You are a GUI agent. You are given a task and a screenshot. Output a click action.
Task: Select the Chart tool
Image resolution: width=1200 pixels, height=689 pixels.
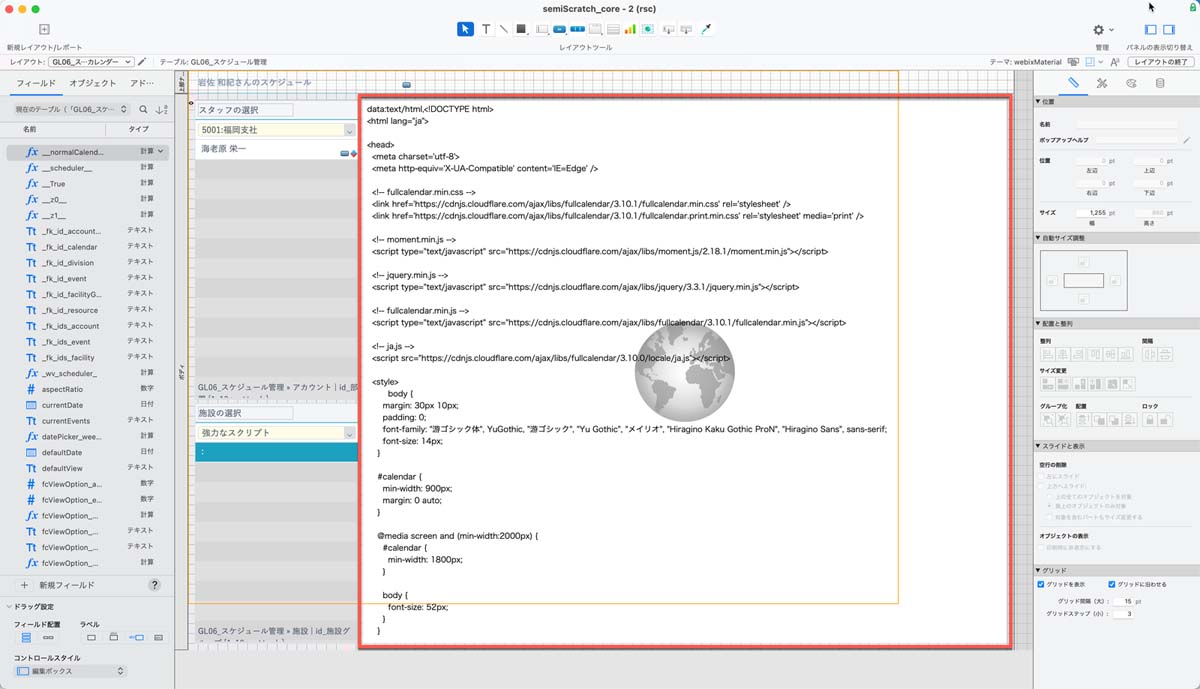tap(630, 29)
